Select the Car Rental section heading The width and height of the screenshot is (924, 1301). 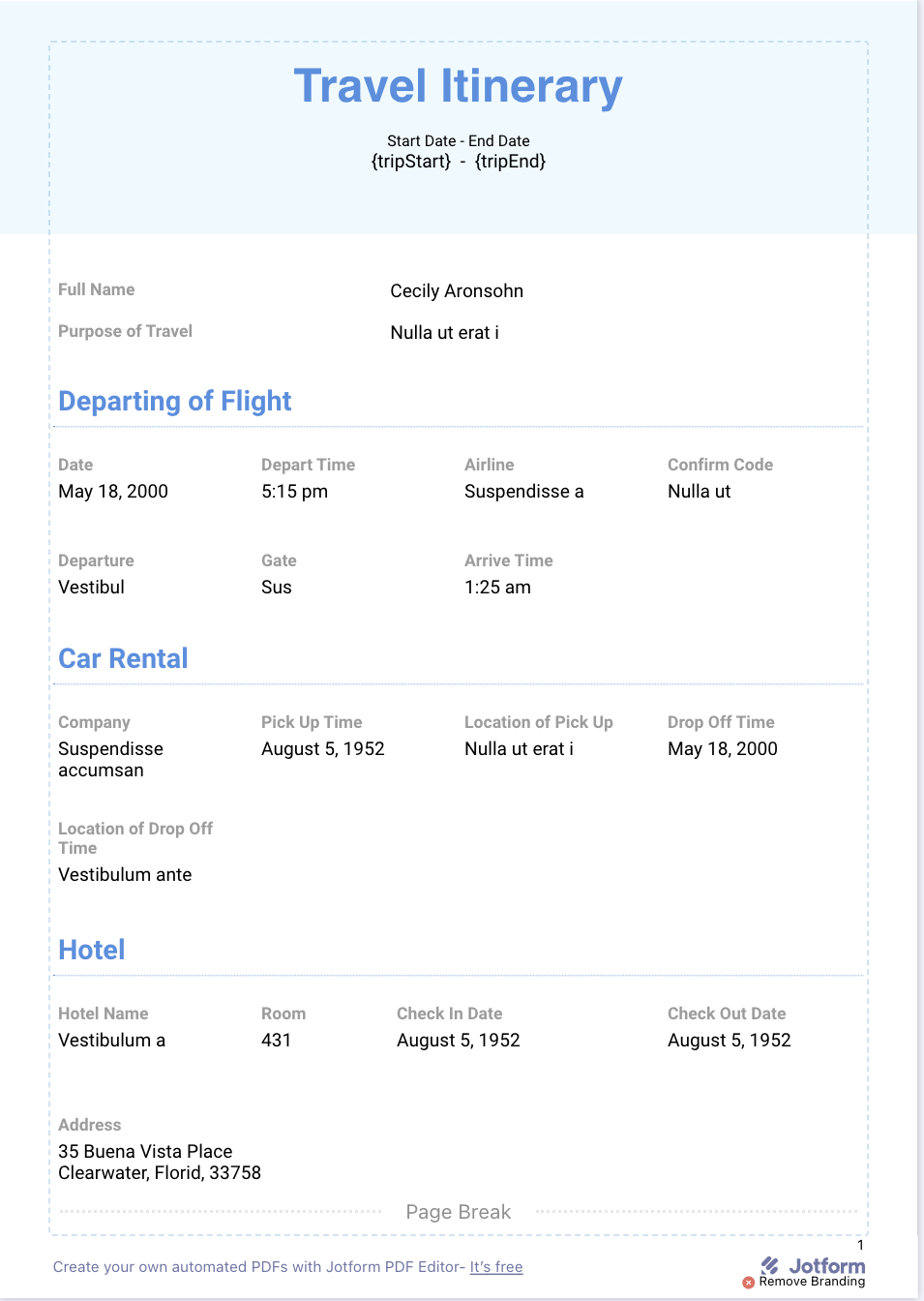(x=123, y=658)
